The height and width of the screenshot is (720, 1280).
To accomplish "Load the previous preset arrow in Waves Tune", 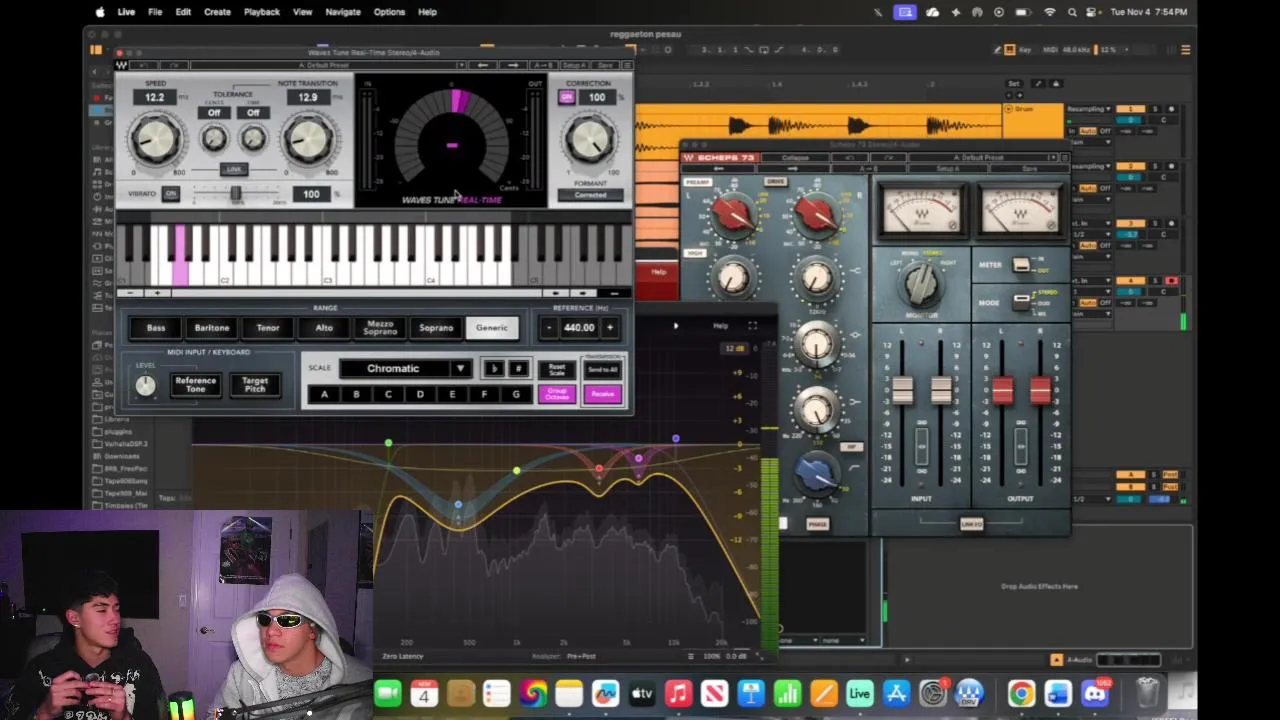I will pos(483,66).
